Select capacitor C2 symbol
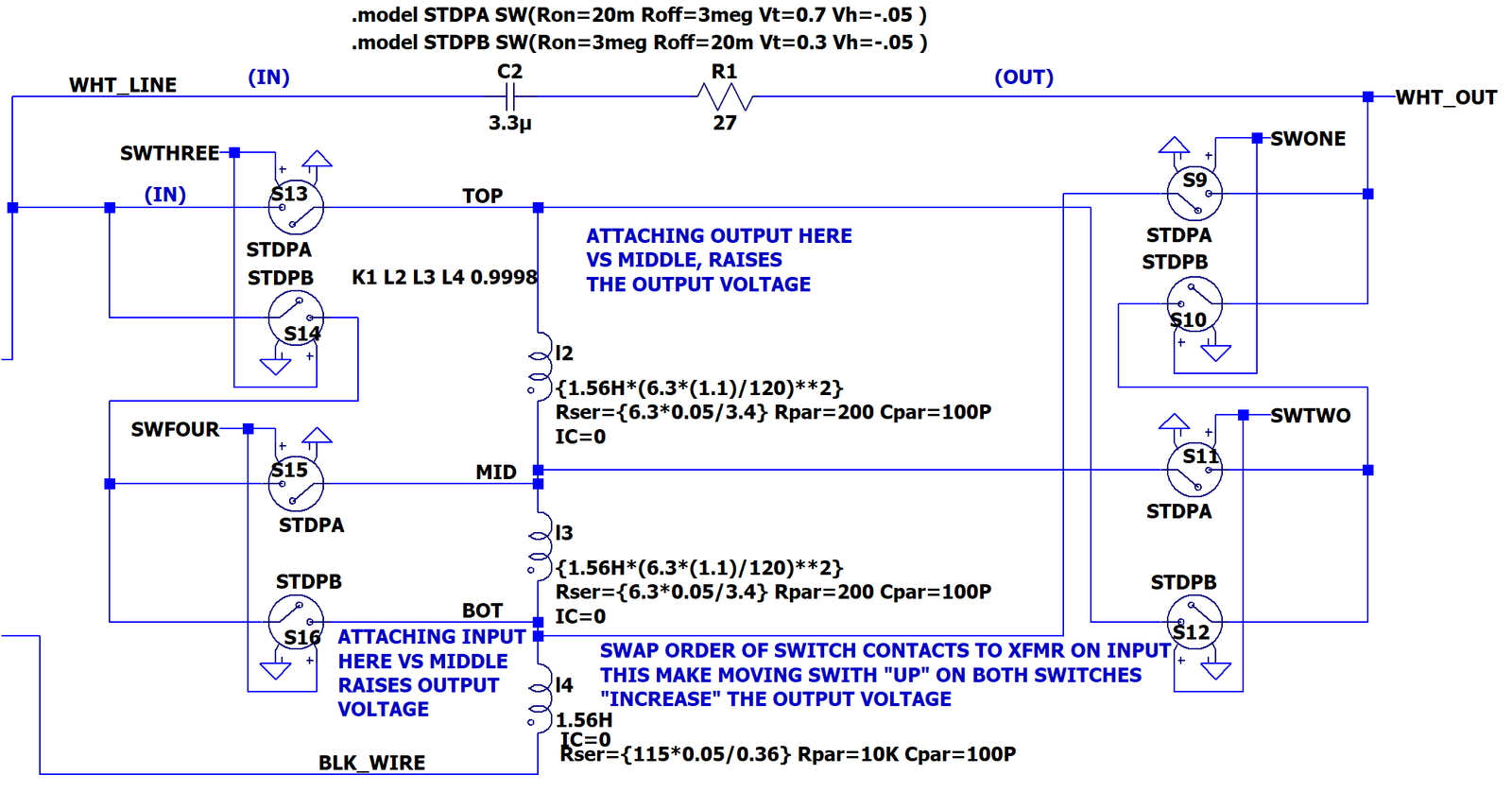This screenshot has width=1512, height=809. (510, 96)
